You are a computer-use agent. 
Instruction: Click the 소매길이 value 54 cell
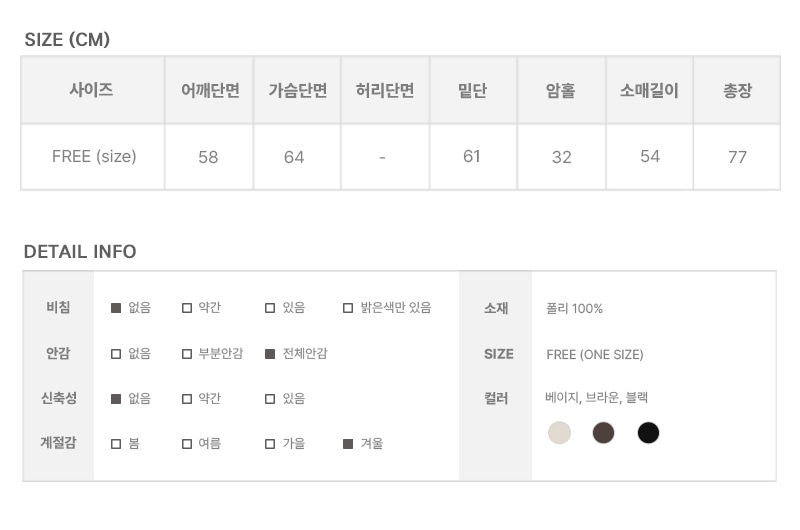649,156
